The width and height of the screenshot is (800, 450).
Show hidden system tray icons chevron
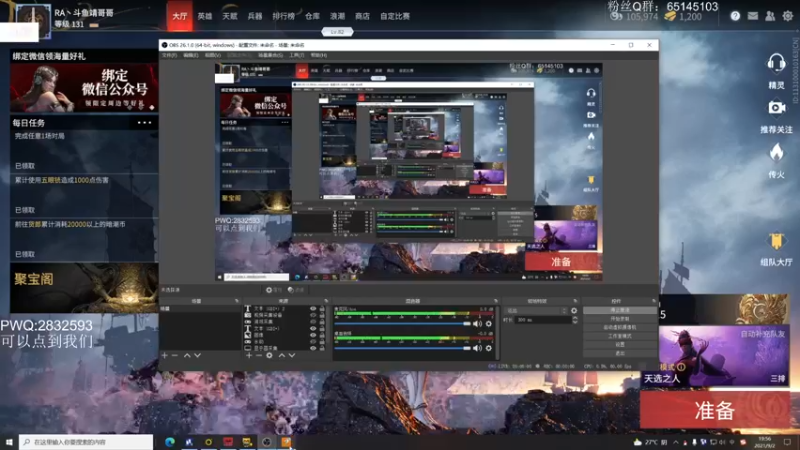pyautogui.click(x=676, y=442)
